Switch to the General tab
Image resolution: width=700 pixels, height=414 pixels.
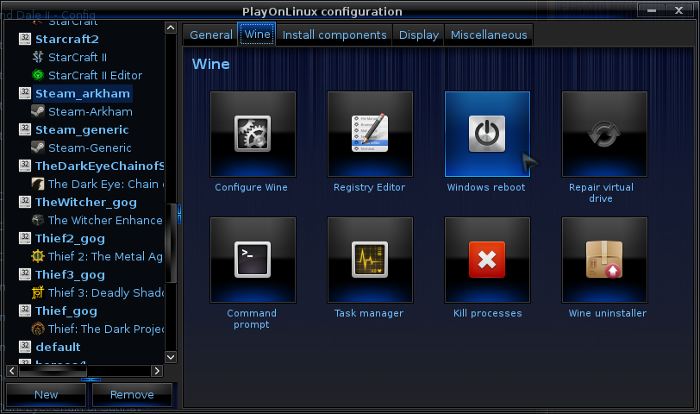(x=211, y=35)
